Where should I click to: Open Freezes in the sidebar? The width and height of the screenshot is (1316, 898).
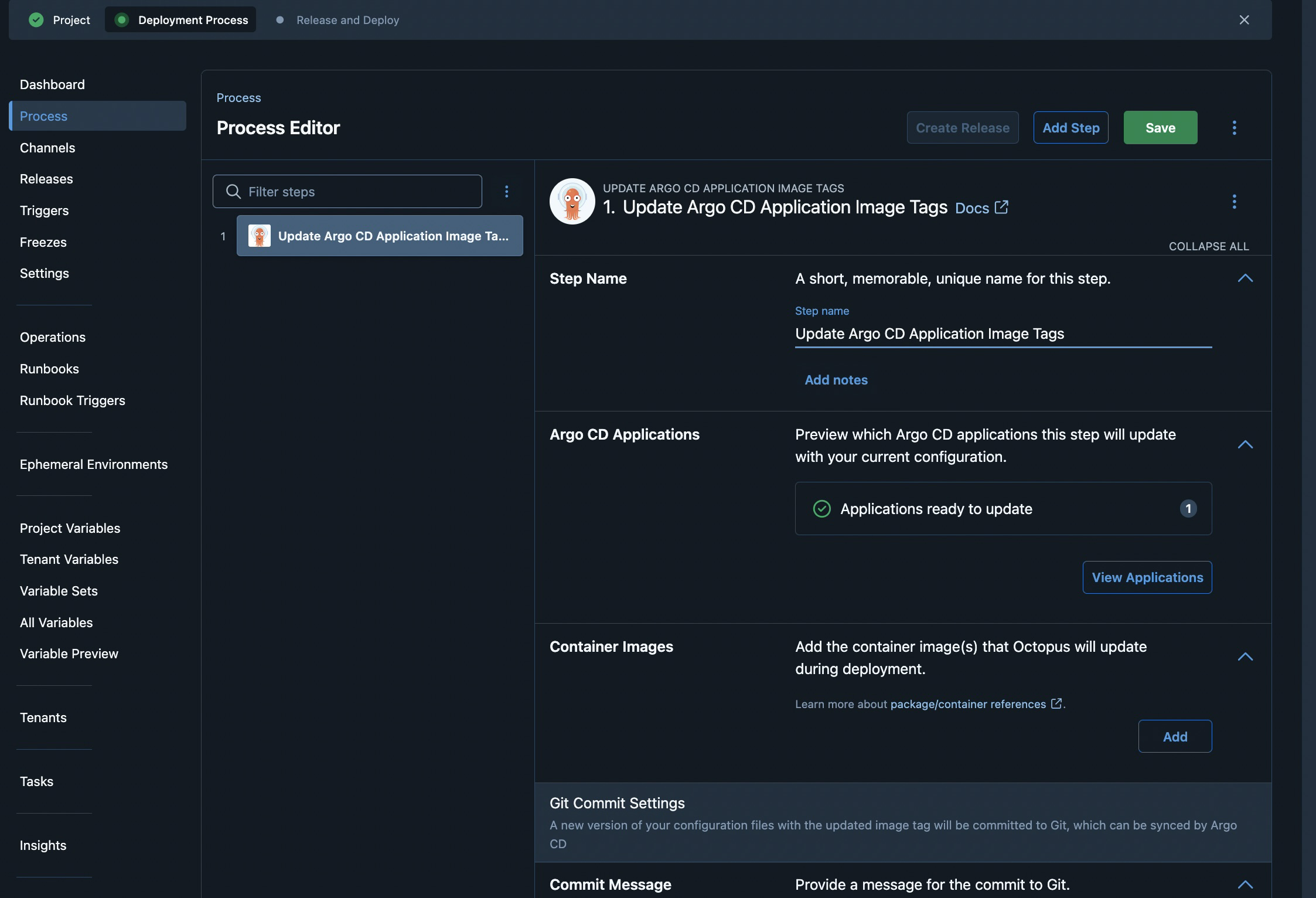click(43, 242)
